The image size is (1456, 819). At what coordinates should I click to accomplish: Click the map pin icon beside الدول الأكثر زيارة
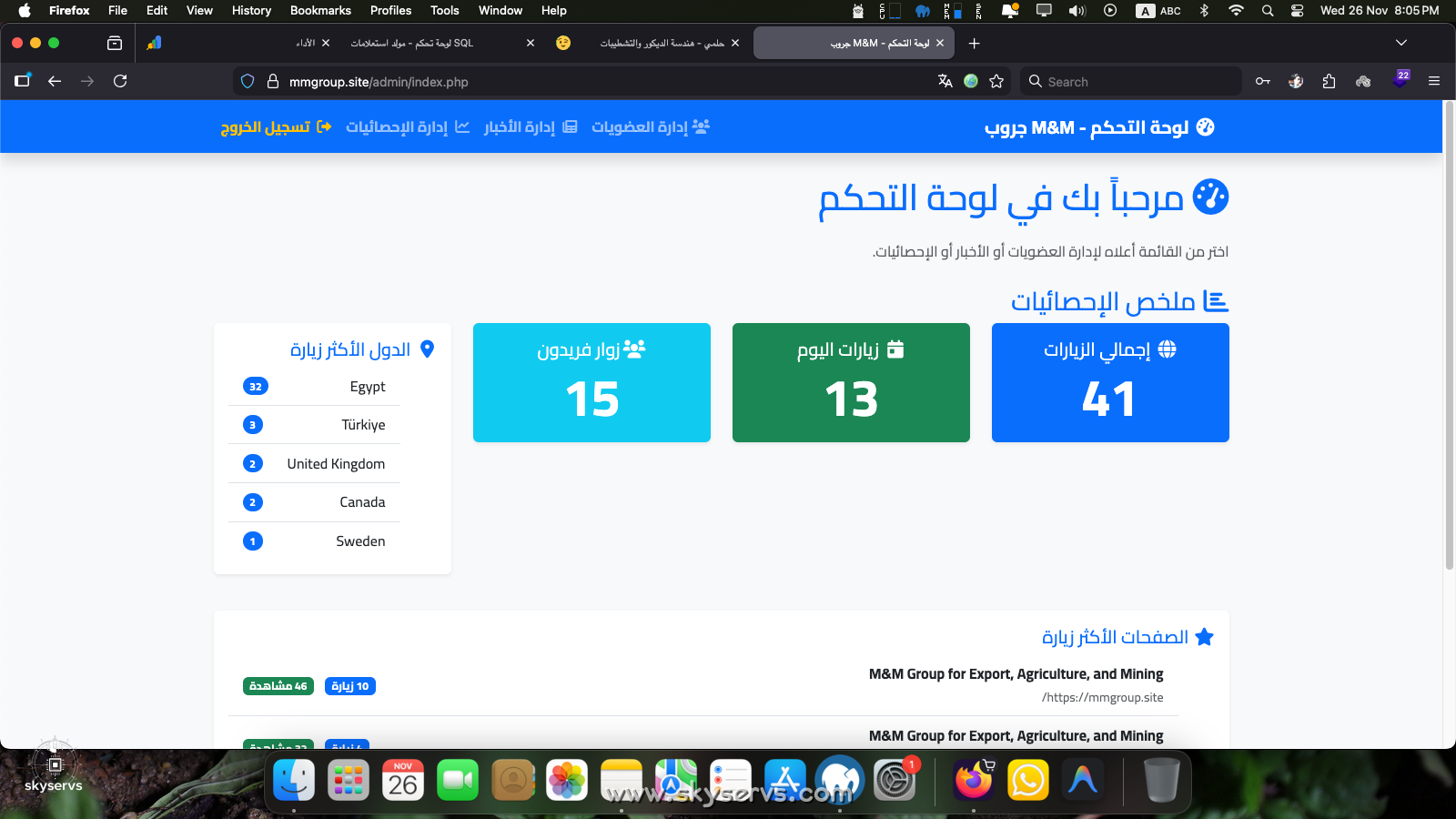(x=428, y=349)
